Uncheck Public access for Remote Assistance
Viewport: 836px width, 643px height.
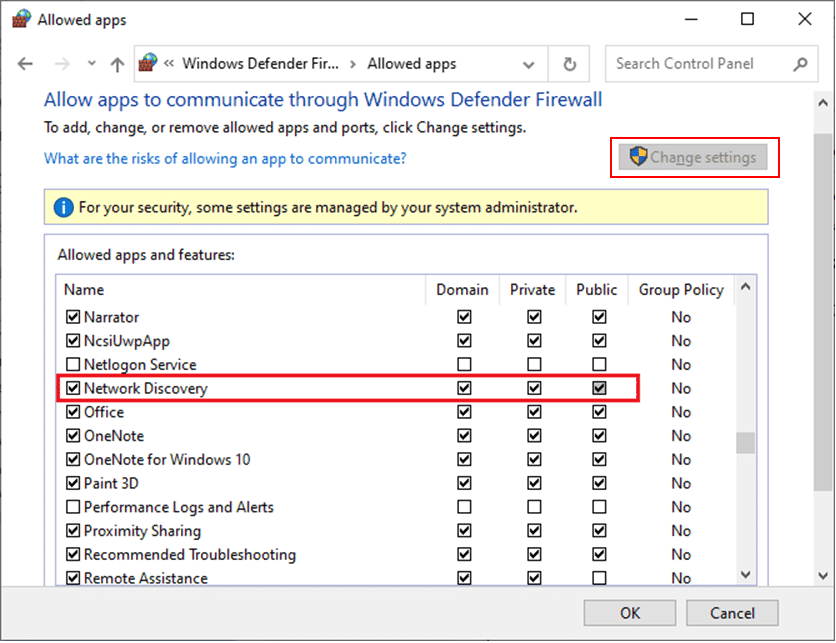(x=598, y=578)
